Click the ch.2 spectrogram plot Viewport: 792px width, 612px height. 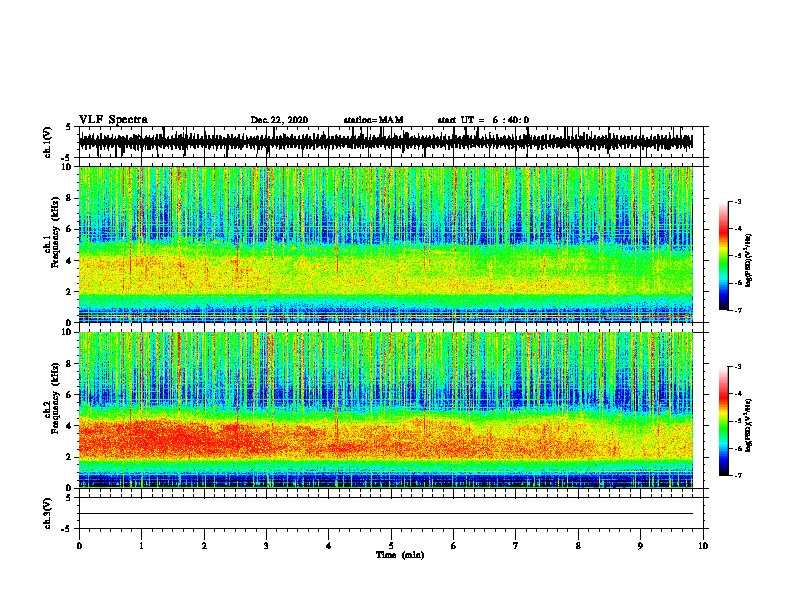click(385, 410)
